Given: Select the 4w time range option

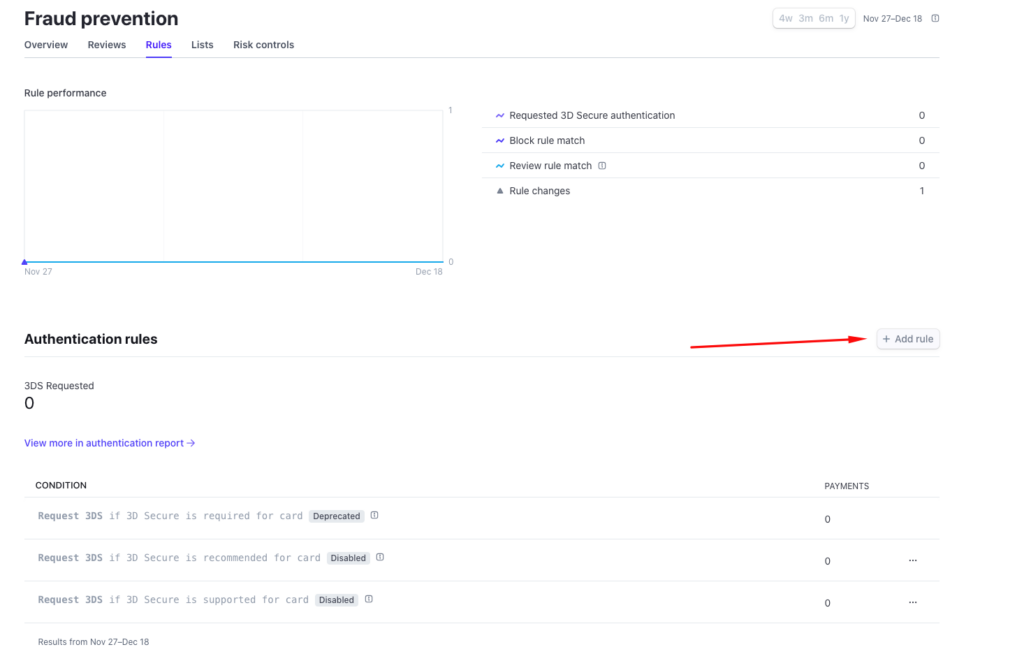Looking at the screenshot, I should pyautogui.click(x=786, y=18).
